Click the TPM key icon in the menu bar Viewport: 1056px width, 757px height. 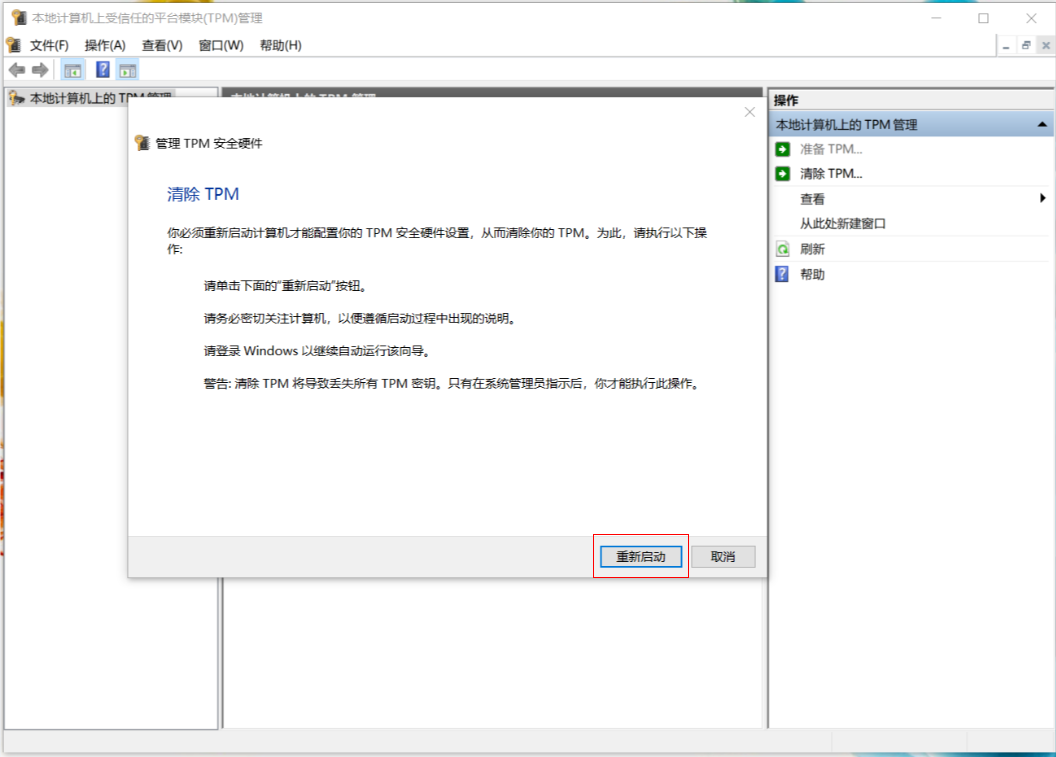click(13, 45)
